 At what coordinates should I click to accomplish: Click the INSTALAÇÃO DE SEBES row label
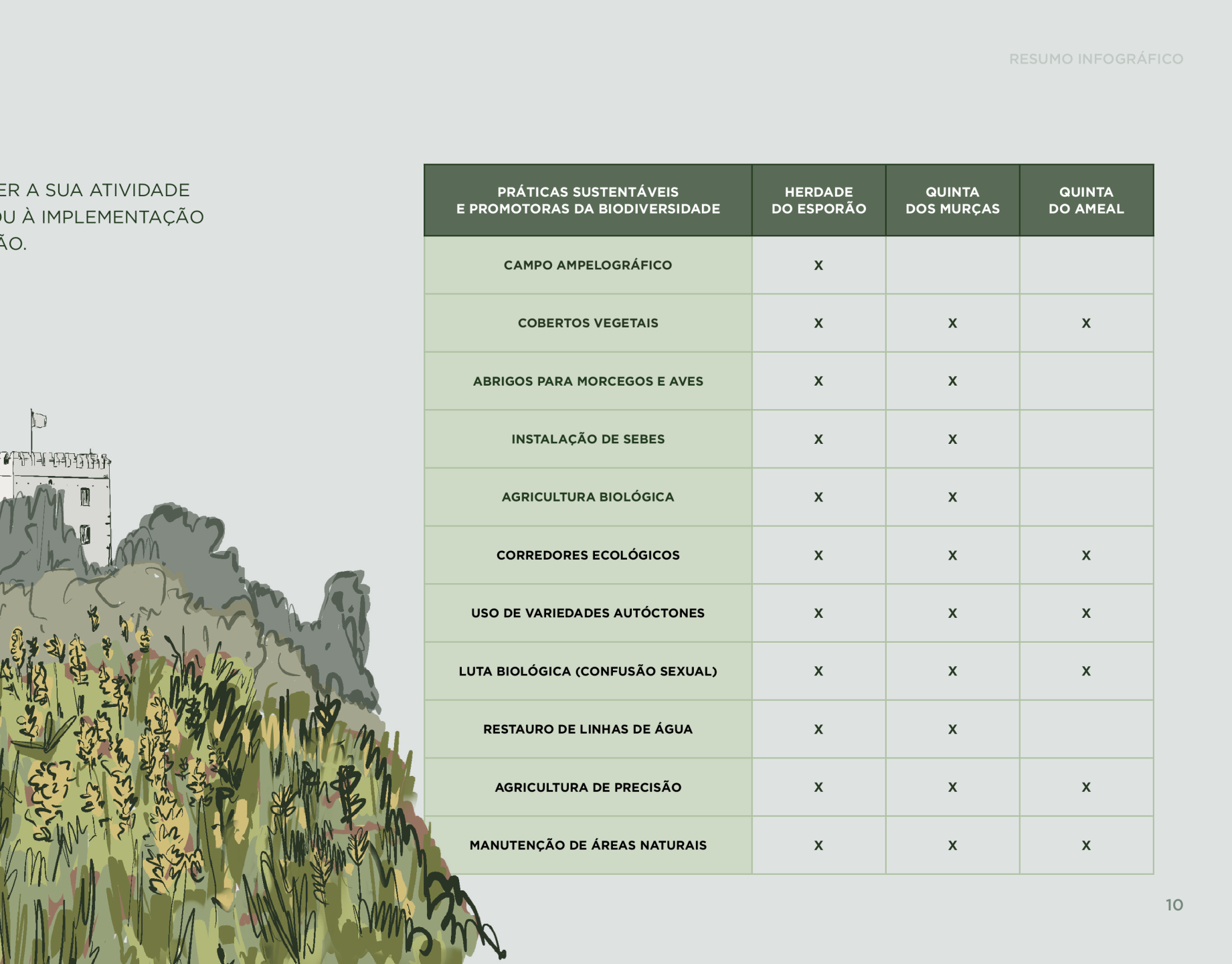coord(588,439)
